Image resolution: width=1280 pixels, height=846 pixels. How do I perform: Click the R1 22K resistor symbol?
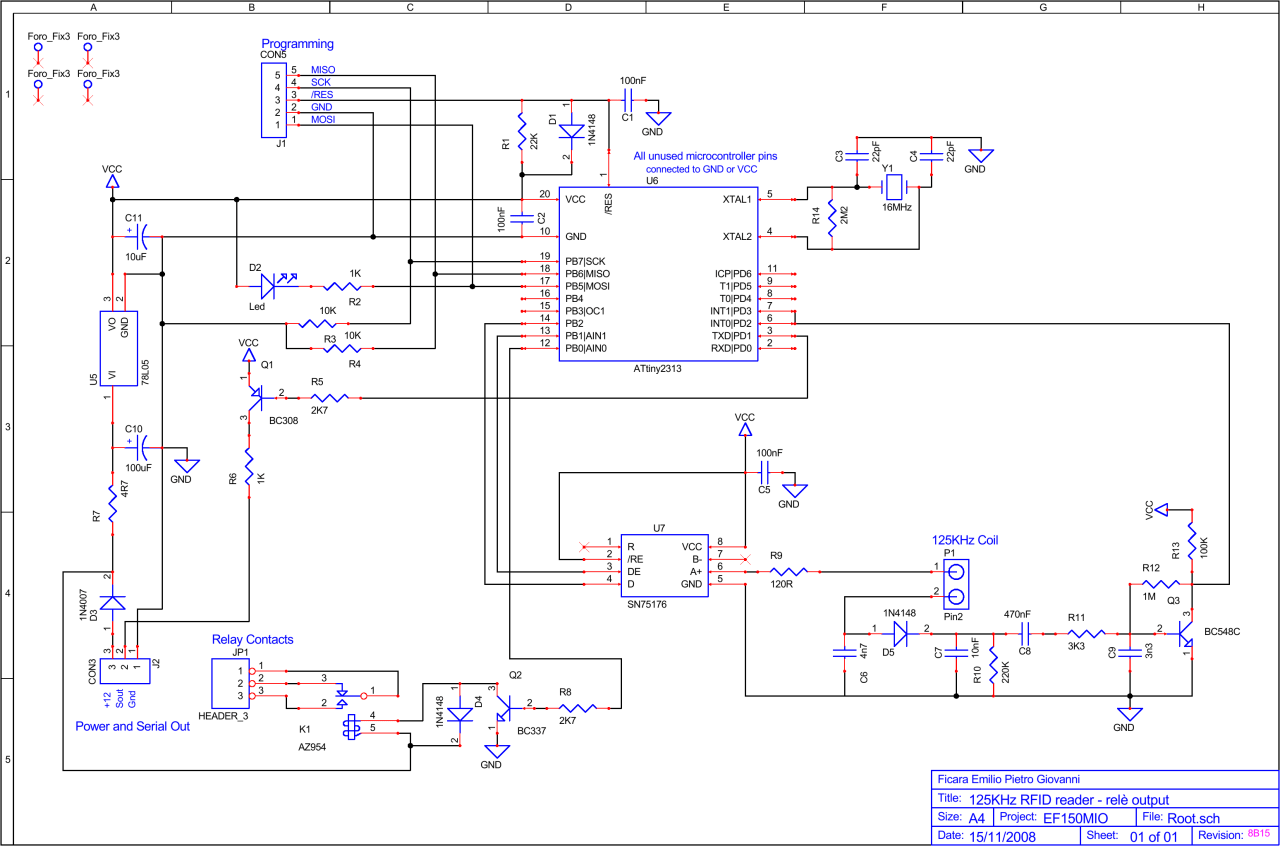tap(521, 131)
